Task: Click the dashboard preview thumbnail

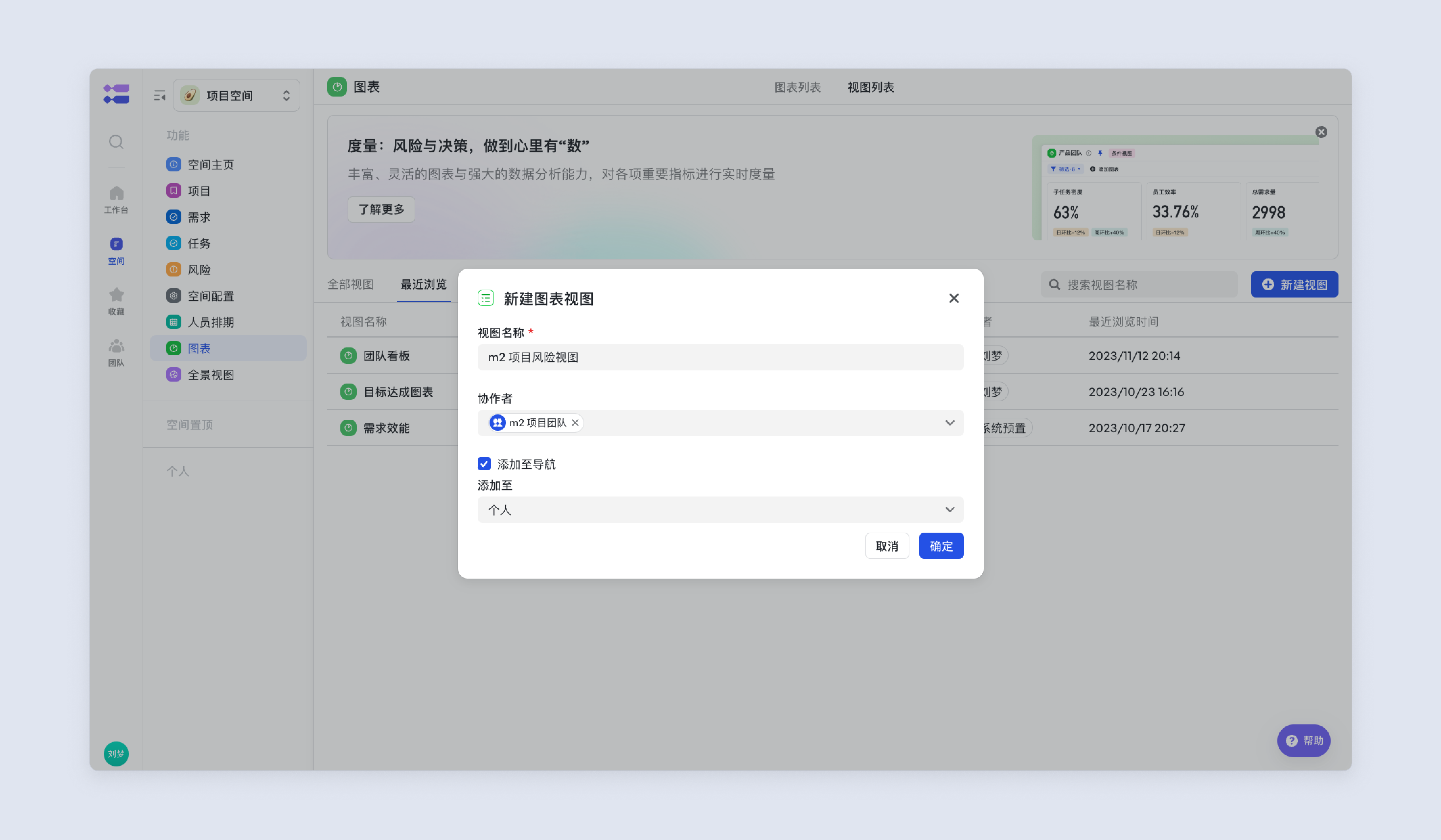Action: (1176, 188)
